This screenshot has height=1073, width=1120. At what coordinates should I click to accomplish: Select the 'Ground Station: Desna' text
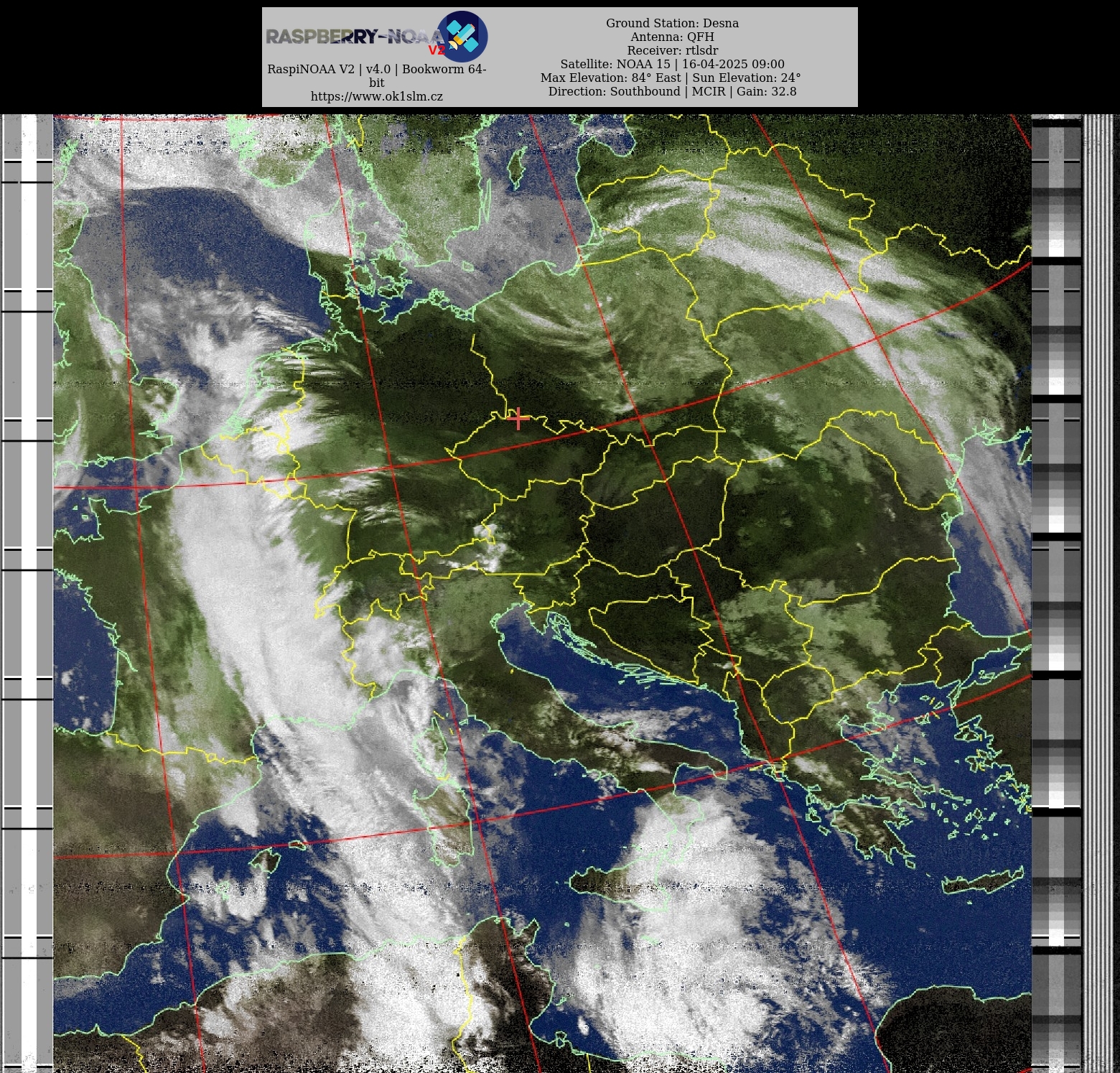[x=672, y=23]
